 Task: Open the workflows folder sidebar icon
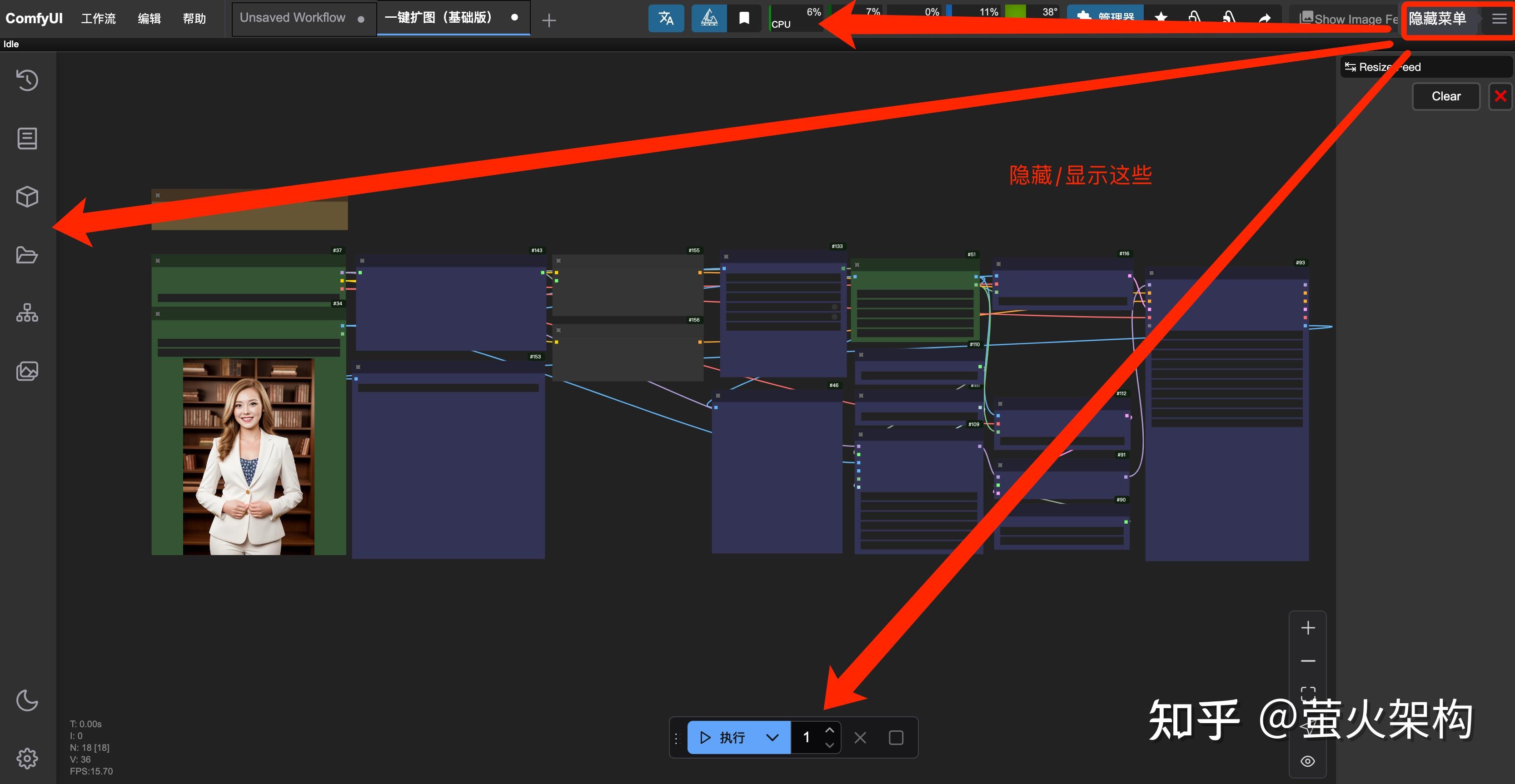pos(27,255)
